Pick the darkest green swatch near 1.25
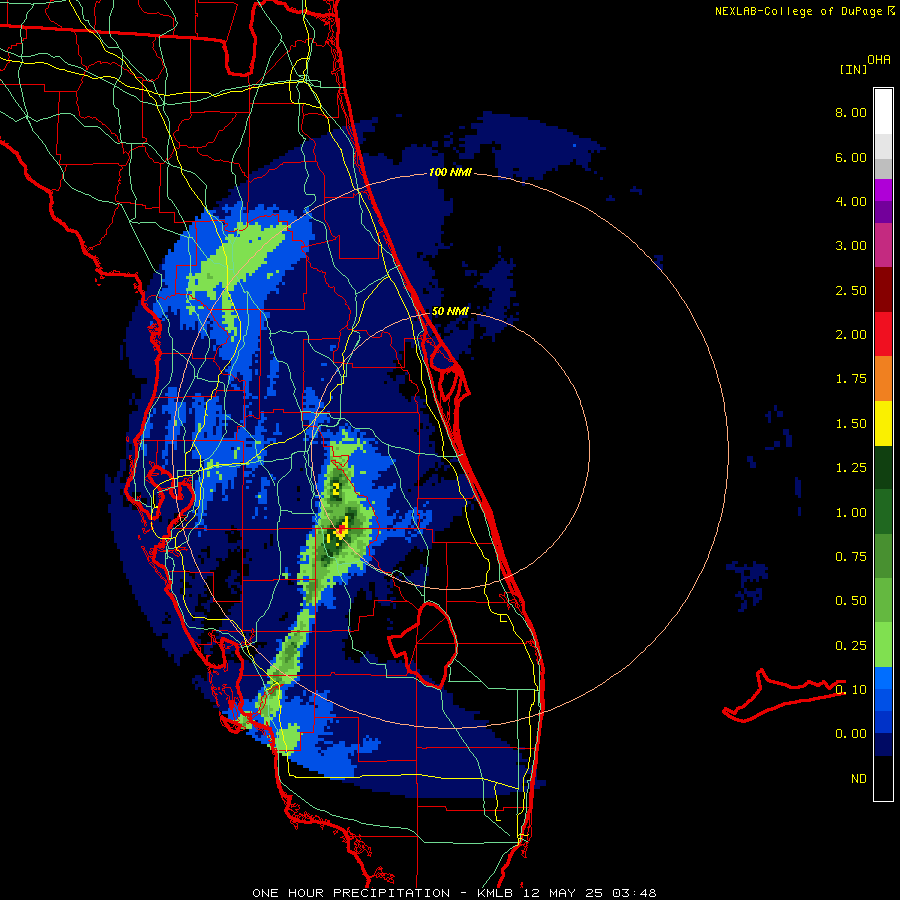Viewport: 900px width, 900px height. (883, 467)
